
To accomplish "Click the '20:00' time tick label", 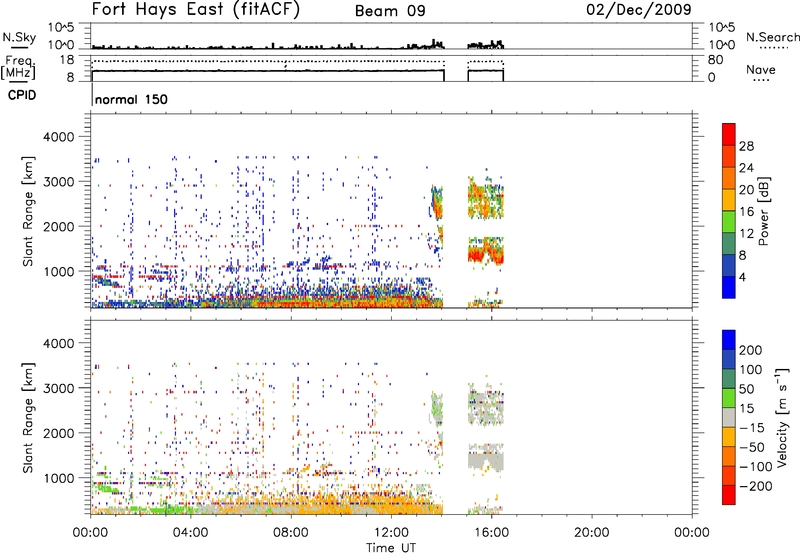I will tap(591, 533).
